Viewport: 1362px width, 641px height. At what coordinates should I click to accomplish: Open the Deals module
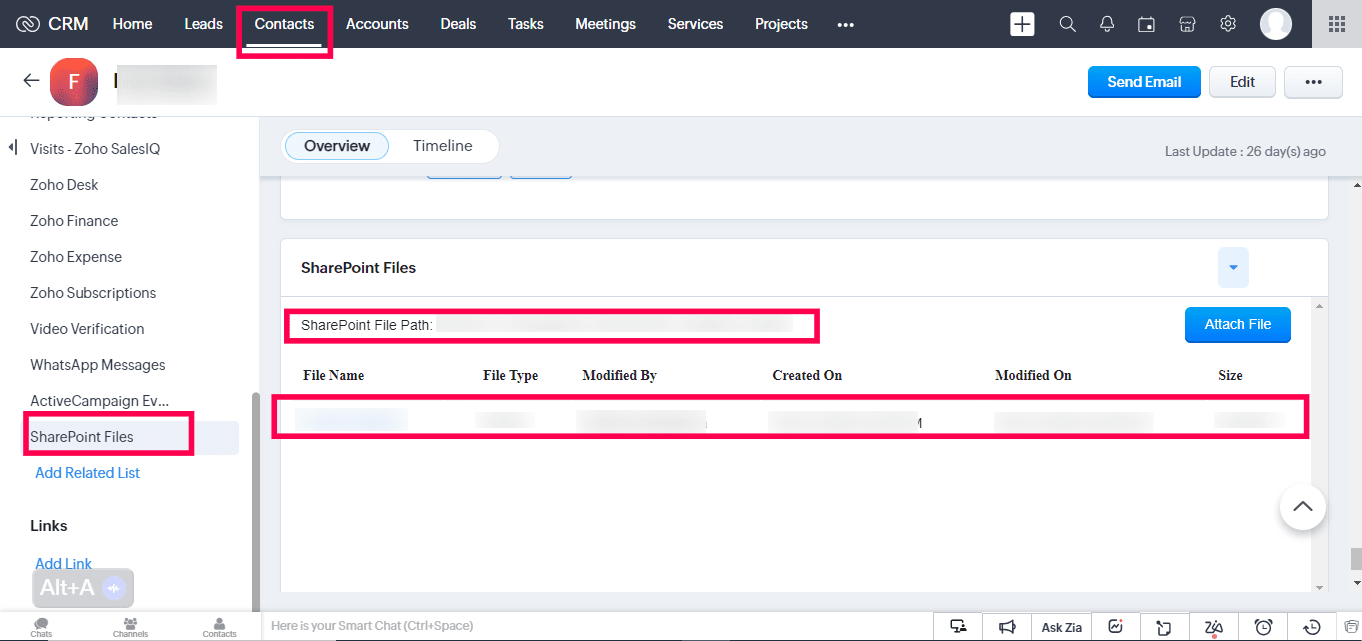[458, 24]
